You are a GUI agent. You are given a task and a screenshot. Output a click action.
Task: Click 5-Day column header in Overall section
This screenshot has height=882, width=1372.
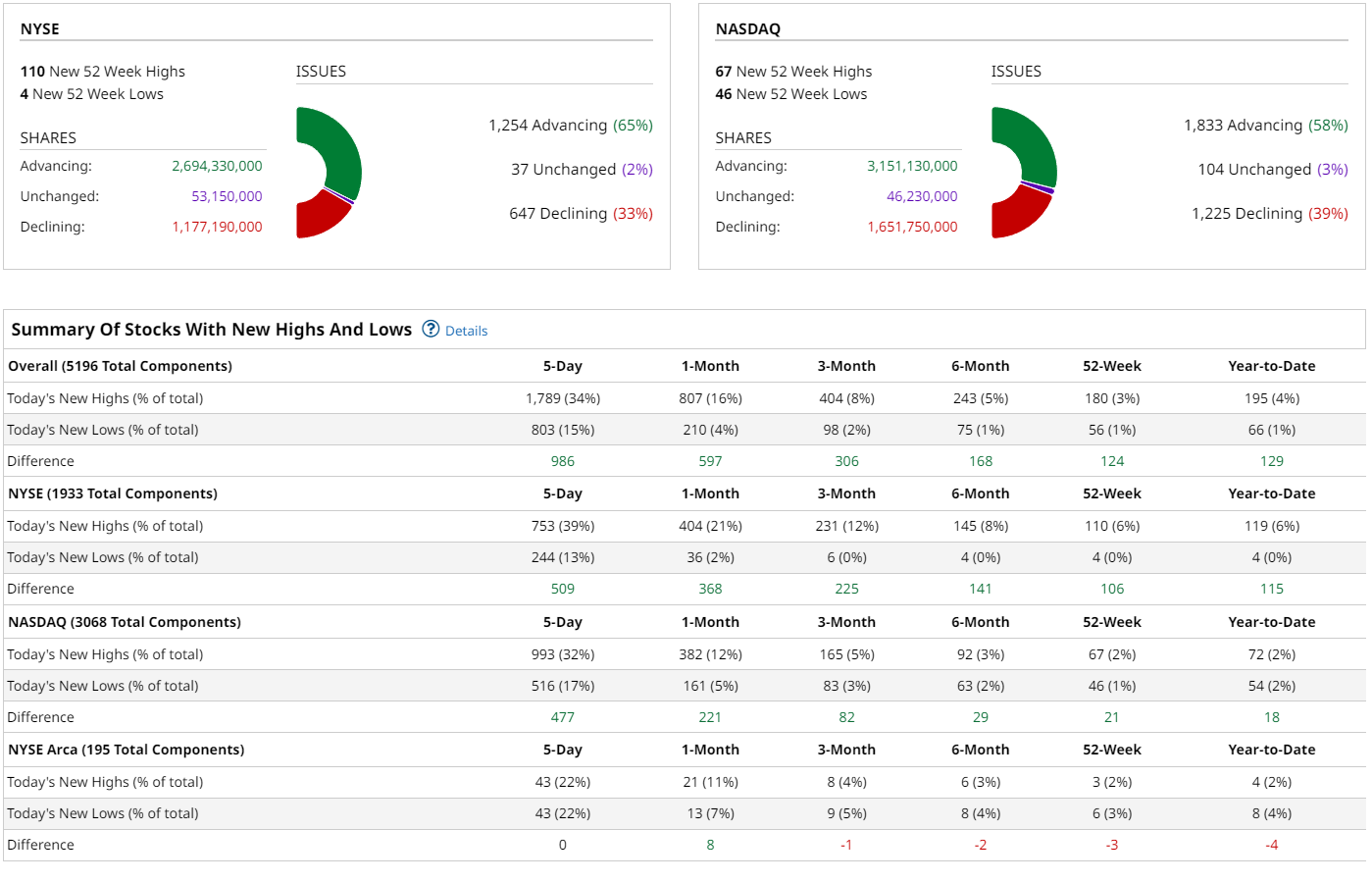[563, 366]
